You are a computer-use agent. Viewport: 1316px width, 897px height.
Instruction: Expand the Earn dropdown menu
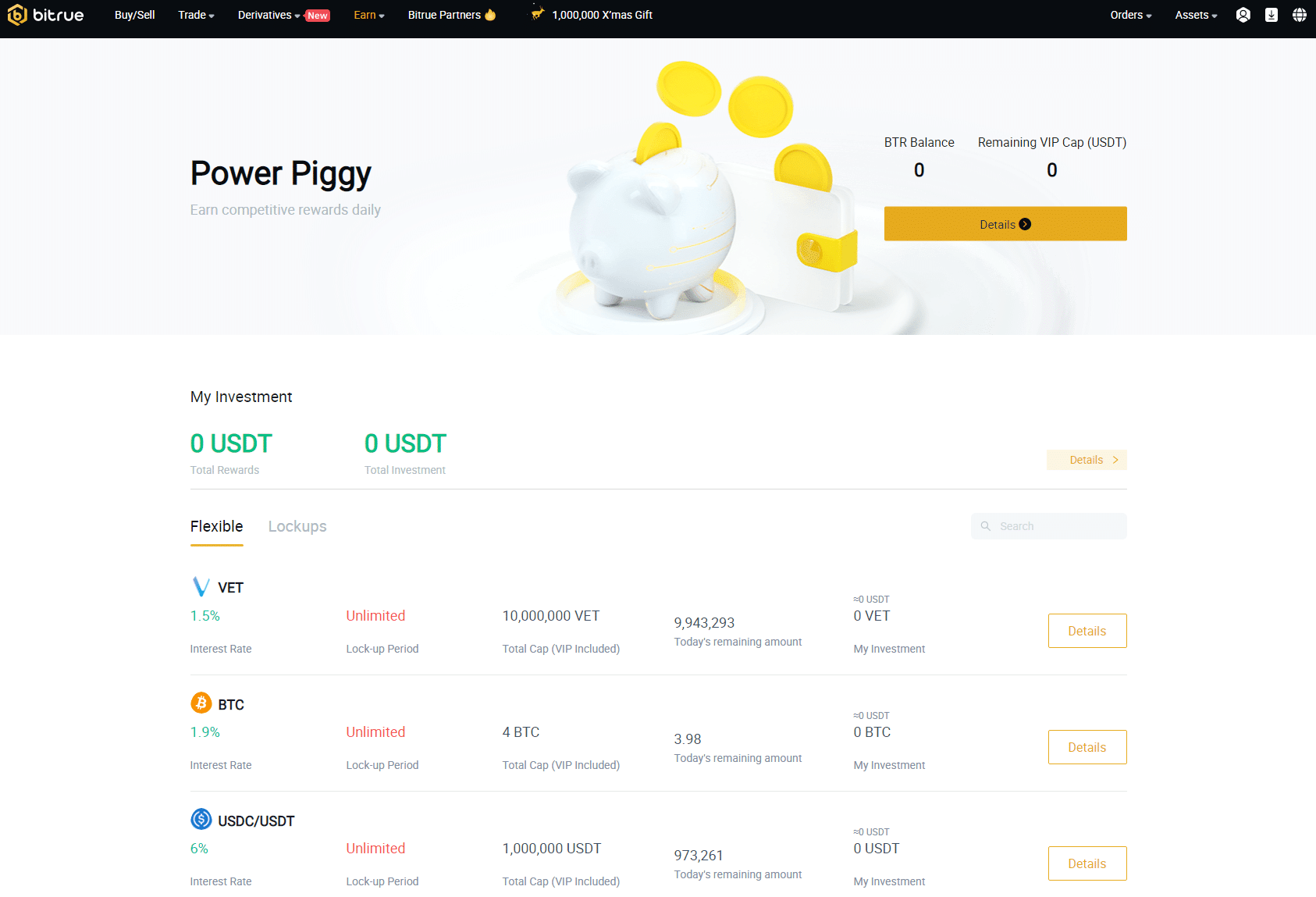click(x=369, y=15)
